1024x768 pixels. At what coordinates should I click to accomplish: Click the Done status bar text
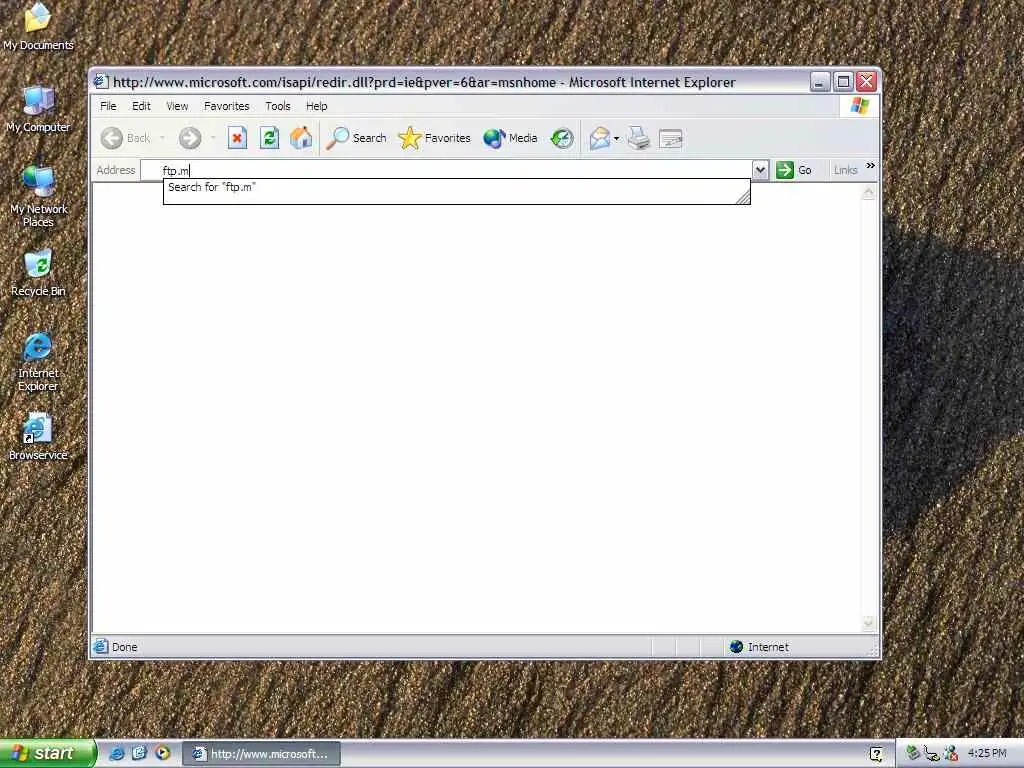click(x=124, y=647)
